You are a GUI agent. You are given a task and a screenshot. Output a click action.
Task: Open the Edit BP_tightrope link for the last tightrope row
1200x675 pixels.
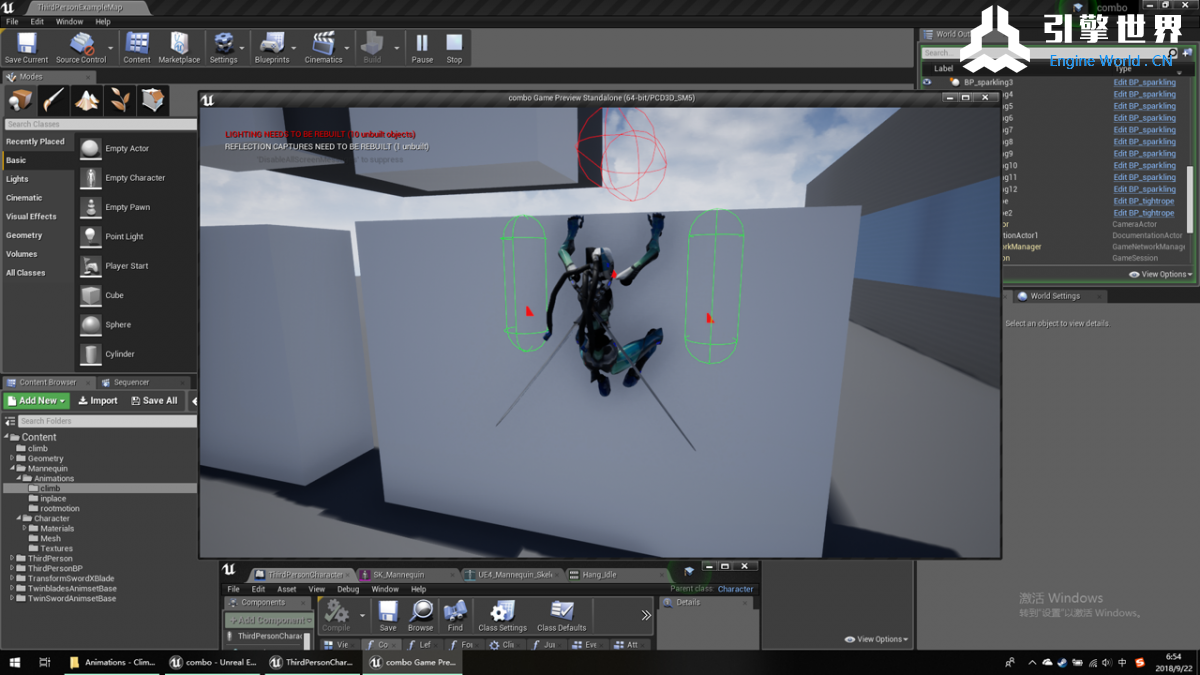[x=1144, y=213]
